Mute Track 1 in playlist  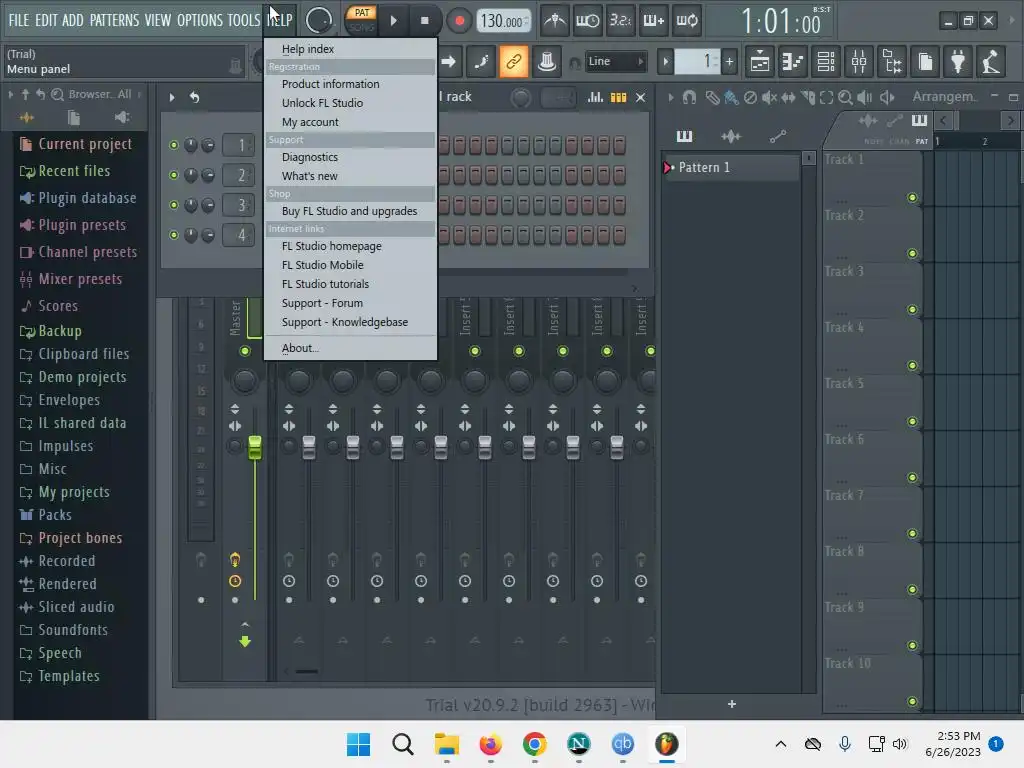912,198
